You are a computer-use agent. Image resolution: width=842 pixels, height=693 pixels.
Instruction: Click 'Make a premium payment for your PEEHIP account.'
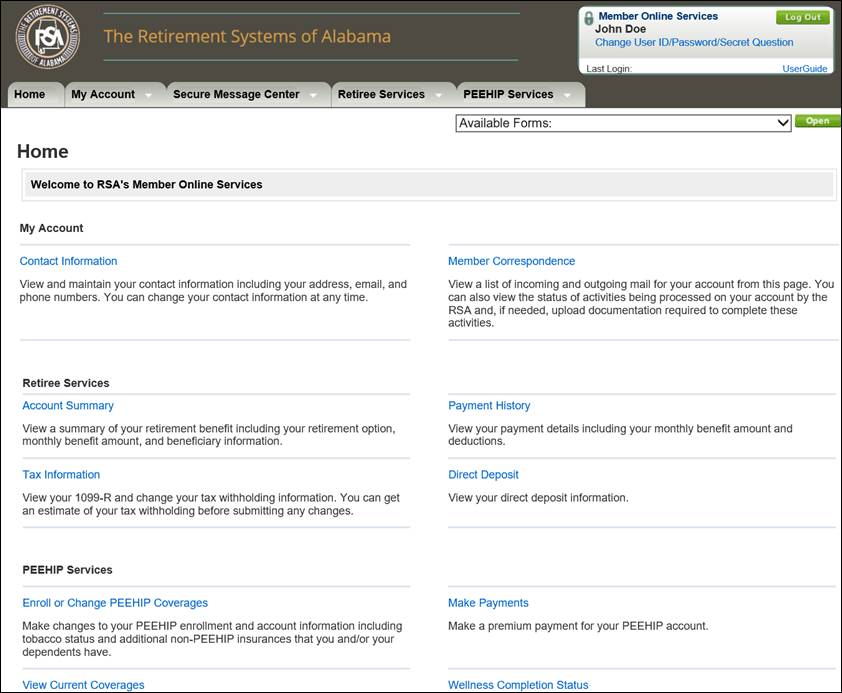(x=578, y=626)
